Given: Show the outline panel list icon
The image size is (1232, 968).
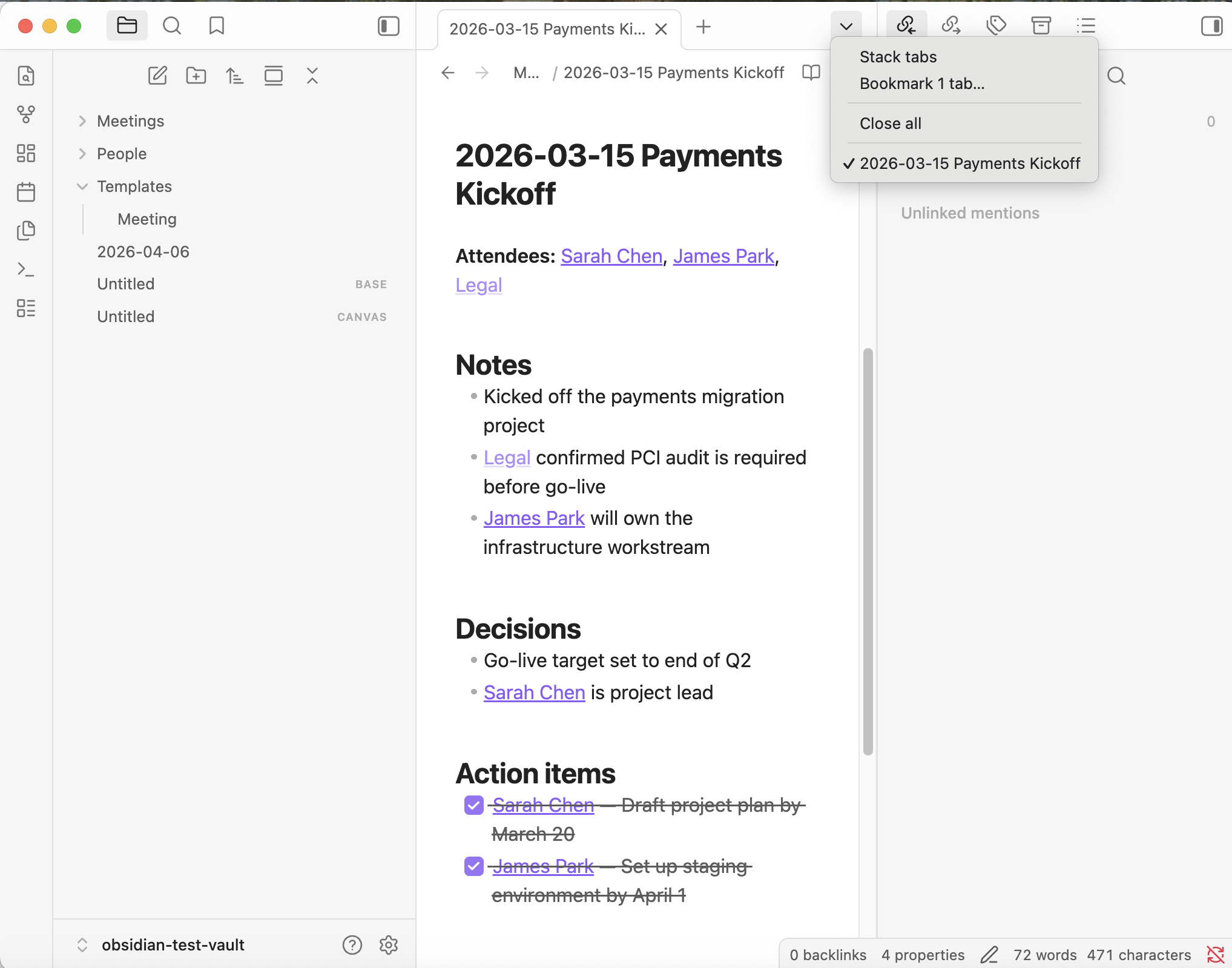Looking at the screenshot, I should tap(1085, 26).
